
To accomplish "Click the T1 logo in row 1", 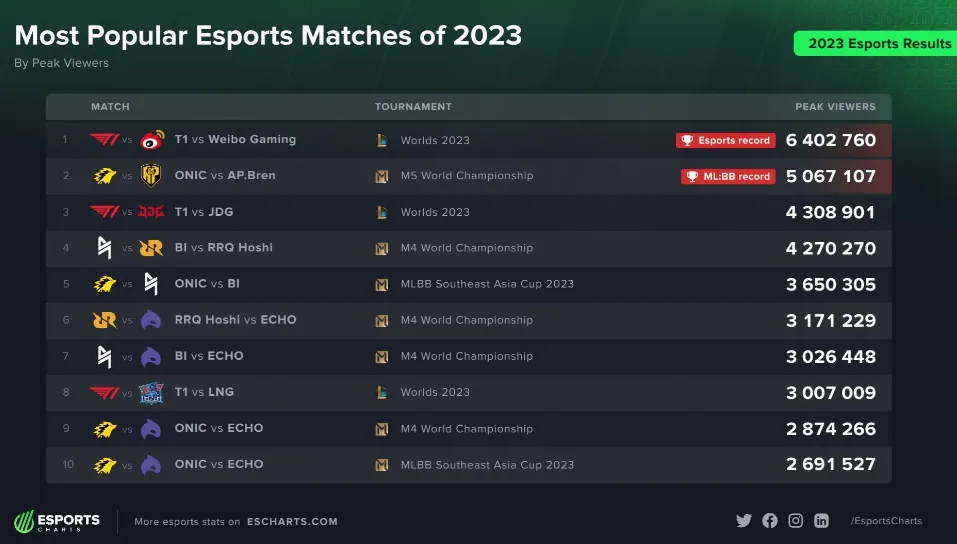I will (x=104, y=140).
